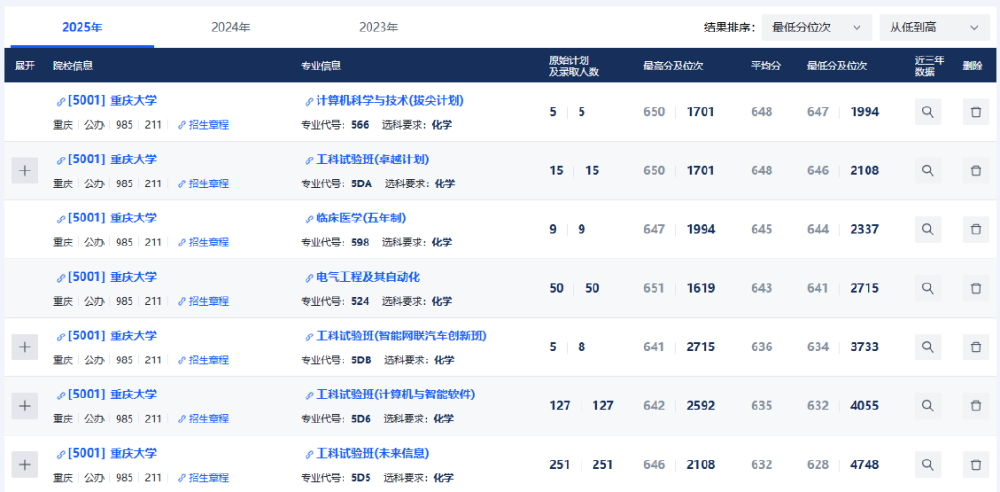Screen dimensions: 1000x492
Task: Click the 院校信息 column header
Action: click(73, 66)
